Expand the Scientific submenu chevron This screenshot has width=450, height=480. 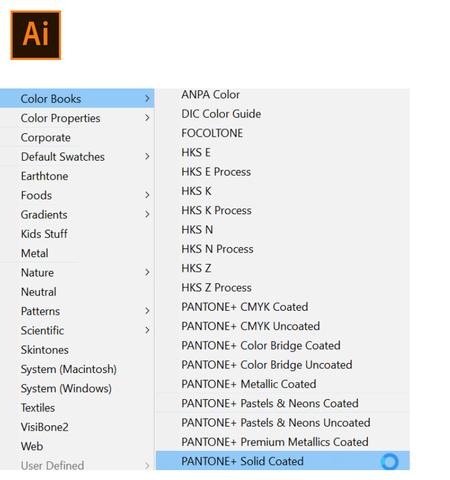pyautogui.click(x=147, y=330)
